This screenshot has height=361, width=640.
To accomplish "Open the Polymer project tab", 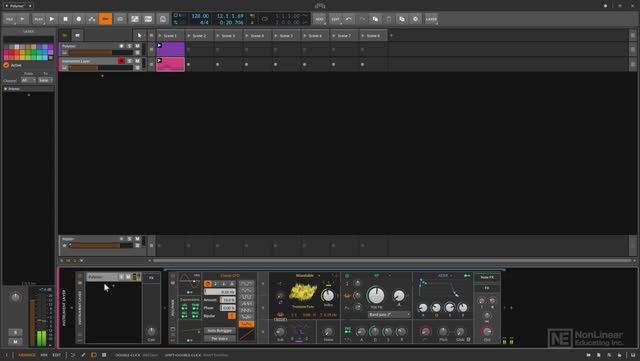I will pyautogui.click(x=18, y=6).
